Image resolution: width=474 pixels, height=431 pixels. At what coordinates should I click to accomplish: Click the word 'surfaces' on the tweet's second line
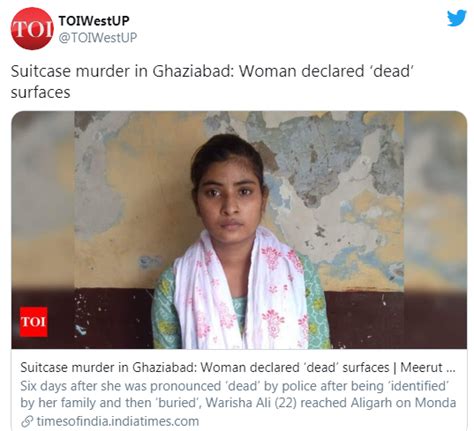[x=40, y=92]
